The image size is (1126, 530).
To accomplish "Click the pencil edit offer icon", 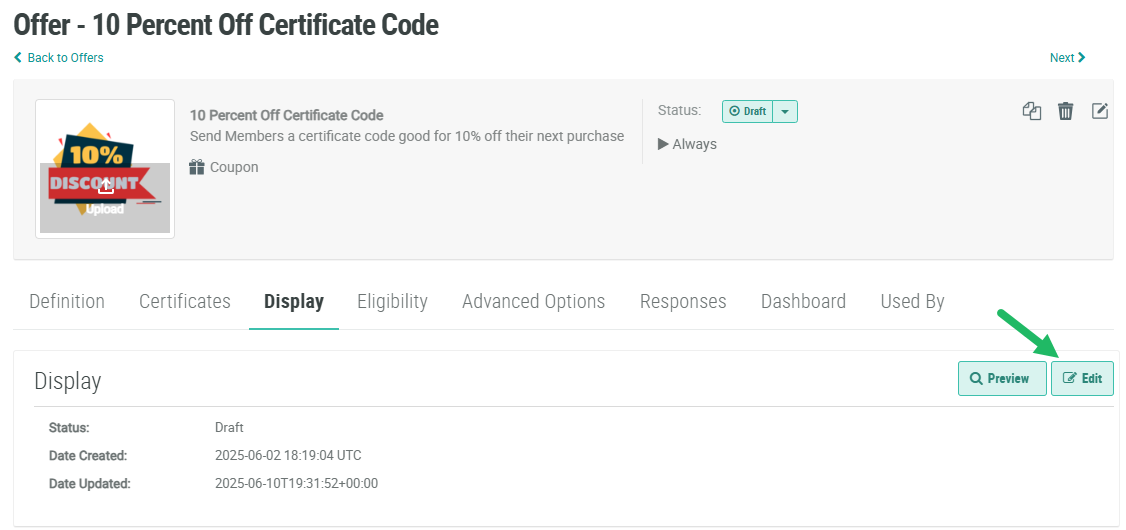I will click(x=1100, y=111).
